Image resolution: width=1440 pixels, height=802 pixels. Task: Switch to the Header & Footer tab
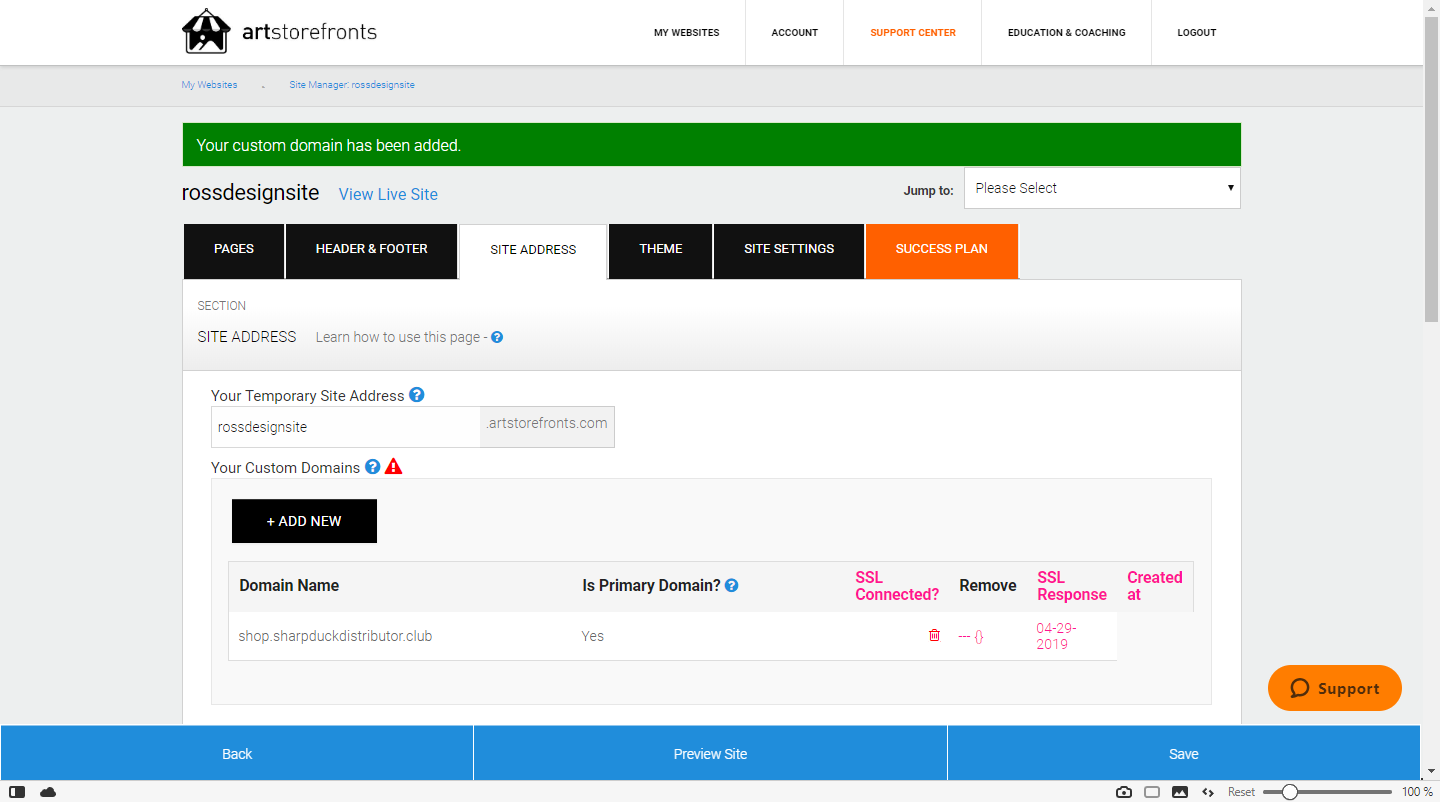pyautogui.click(x=372, y=250)
